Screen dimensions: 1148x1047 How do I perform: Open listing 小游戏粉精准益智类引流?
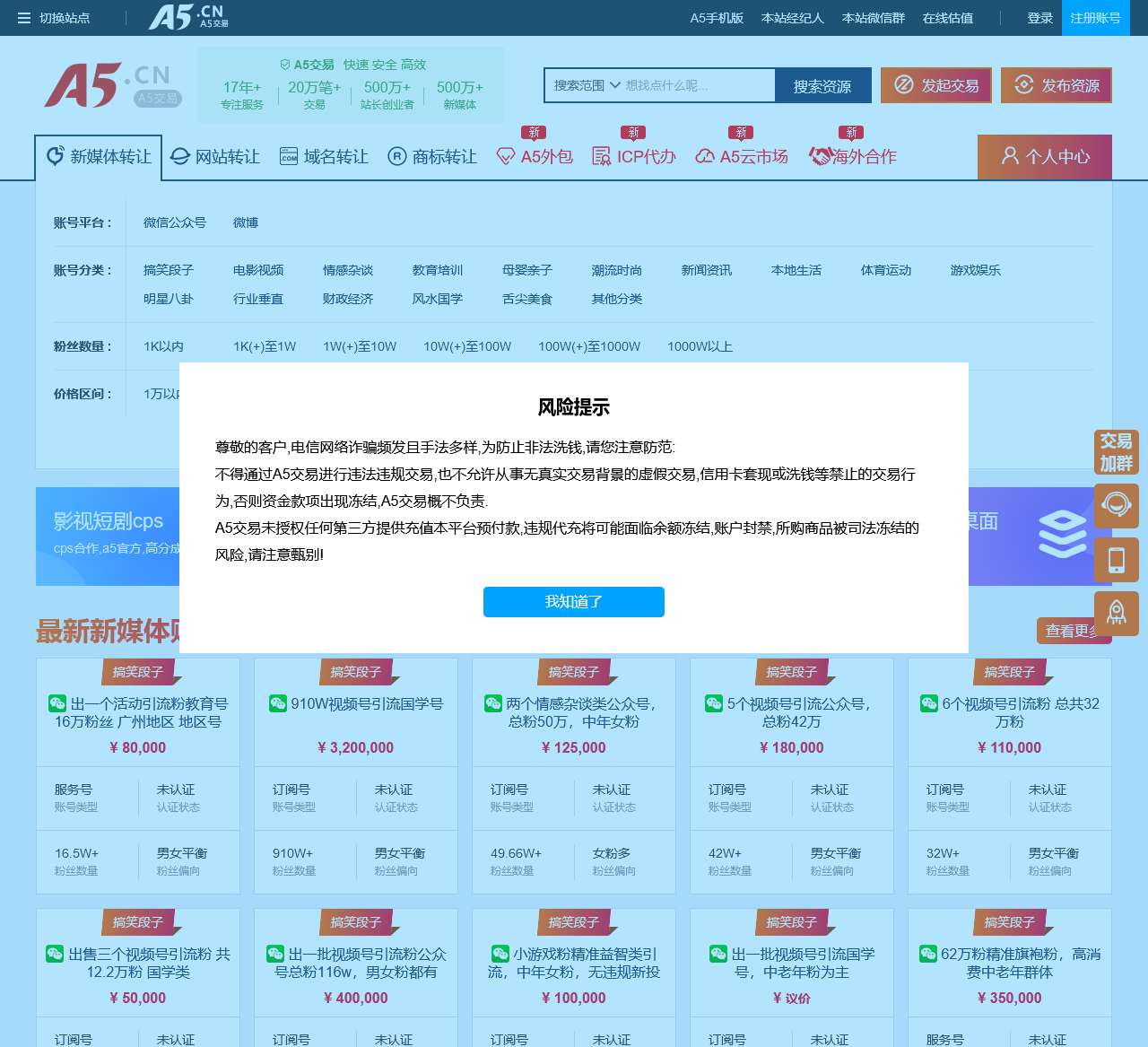(x=574, y=963)
